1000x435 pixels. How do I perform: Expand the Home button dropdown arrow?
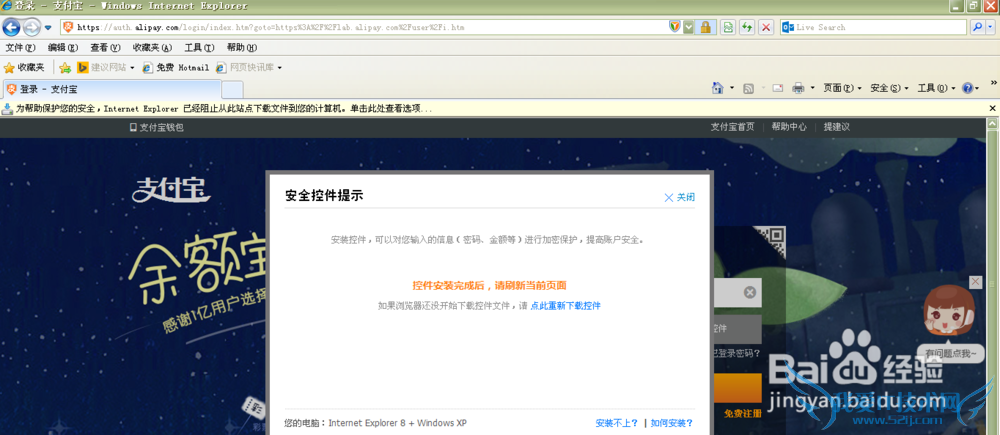(x=732, y=88)
